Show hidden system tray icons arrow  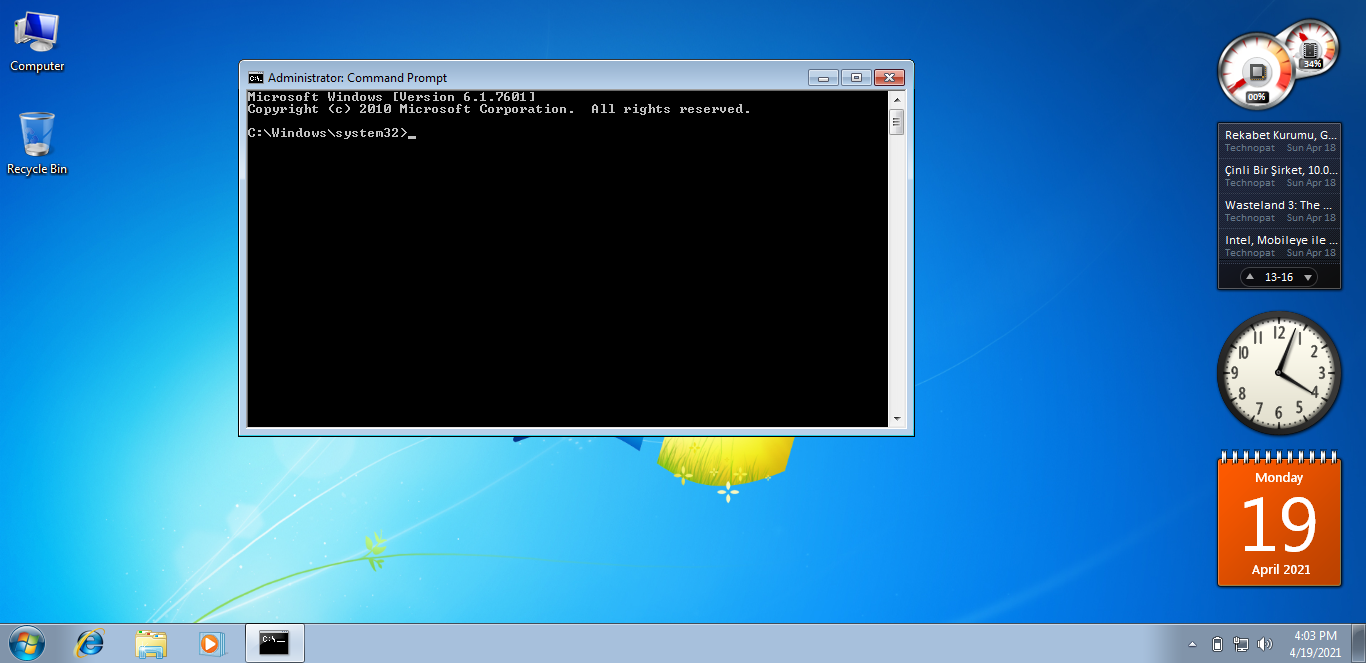pos(1192,644)
